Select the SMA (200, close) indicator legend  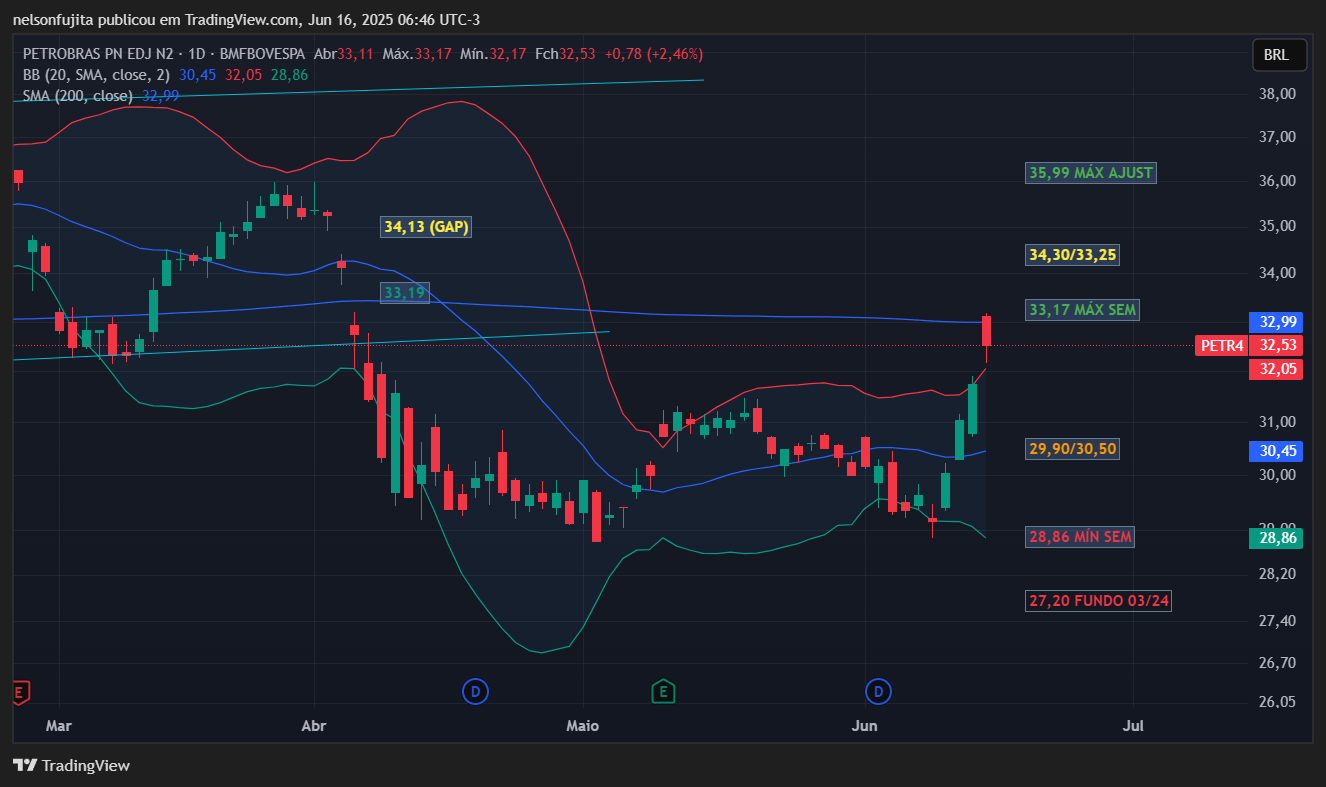point(78,96)
